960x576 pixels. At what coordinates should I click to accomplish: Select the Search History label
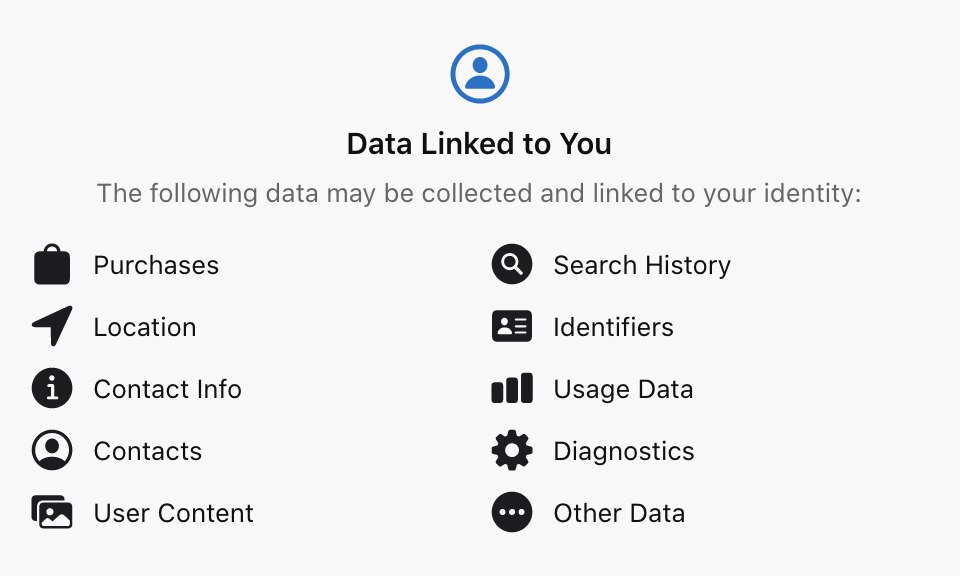pos(642,265)
